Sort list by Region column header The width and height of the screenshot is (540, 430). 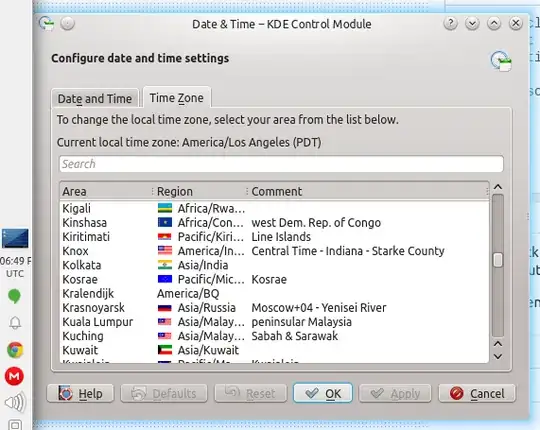(x=200, y=191)
